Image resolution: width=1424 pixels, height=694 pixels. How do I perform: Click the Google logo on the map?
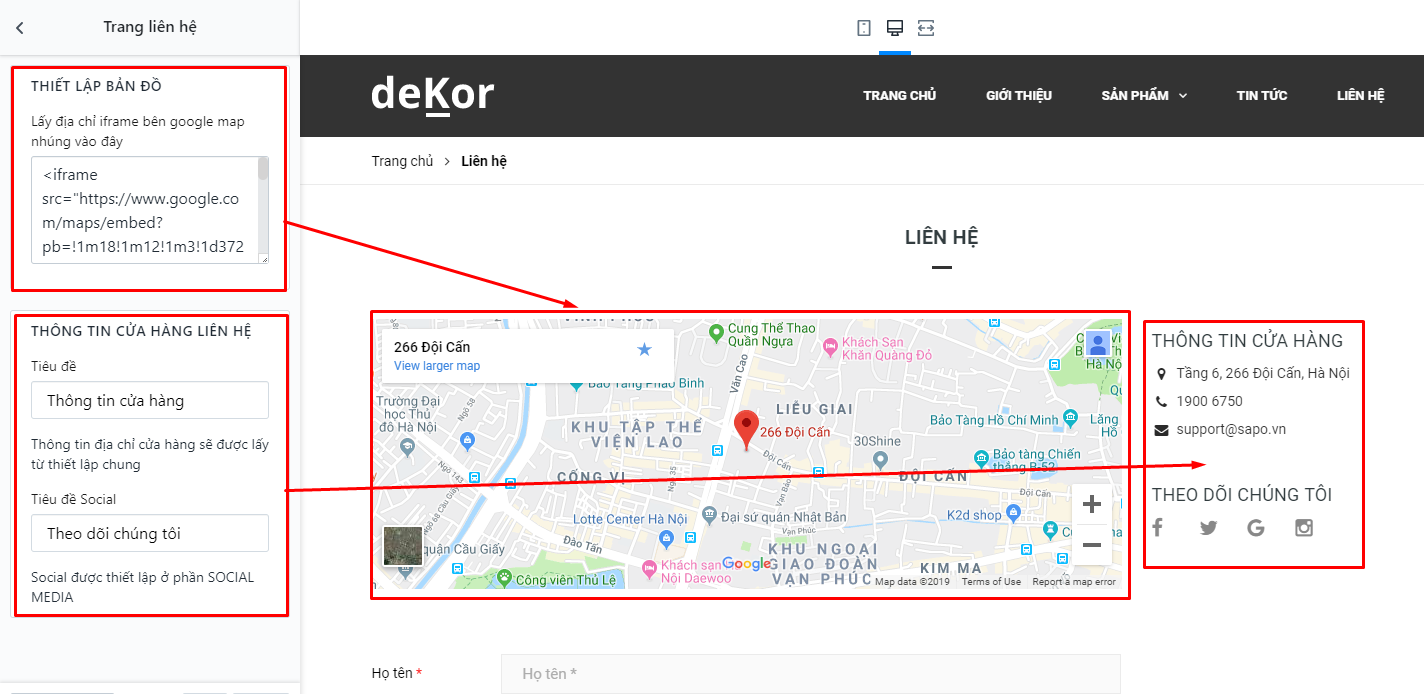(747, 564)
